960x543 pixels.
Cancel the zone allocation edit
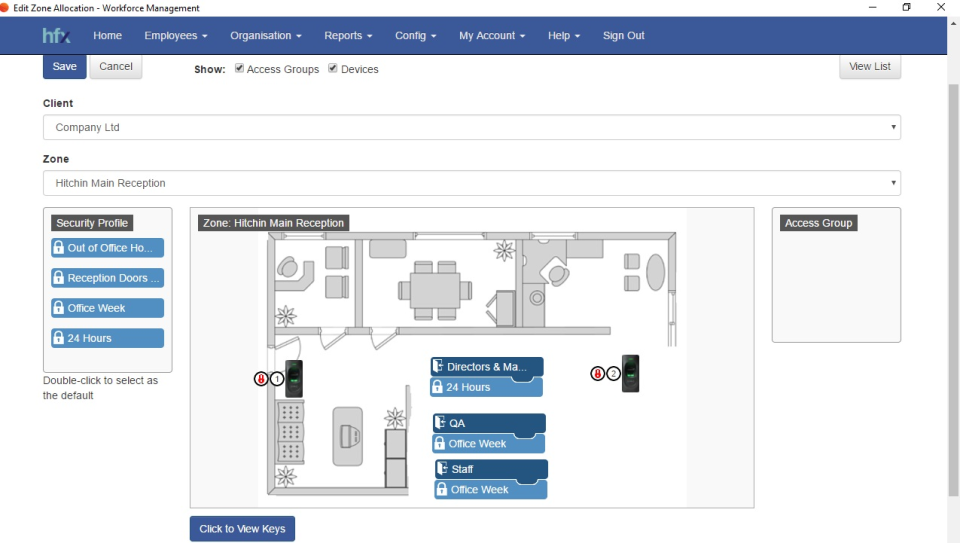[x=116, y=67]
